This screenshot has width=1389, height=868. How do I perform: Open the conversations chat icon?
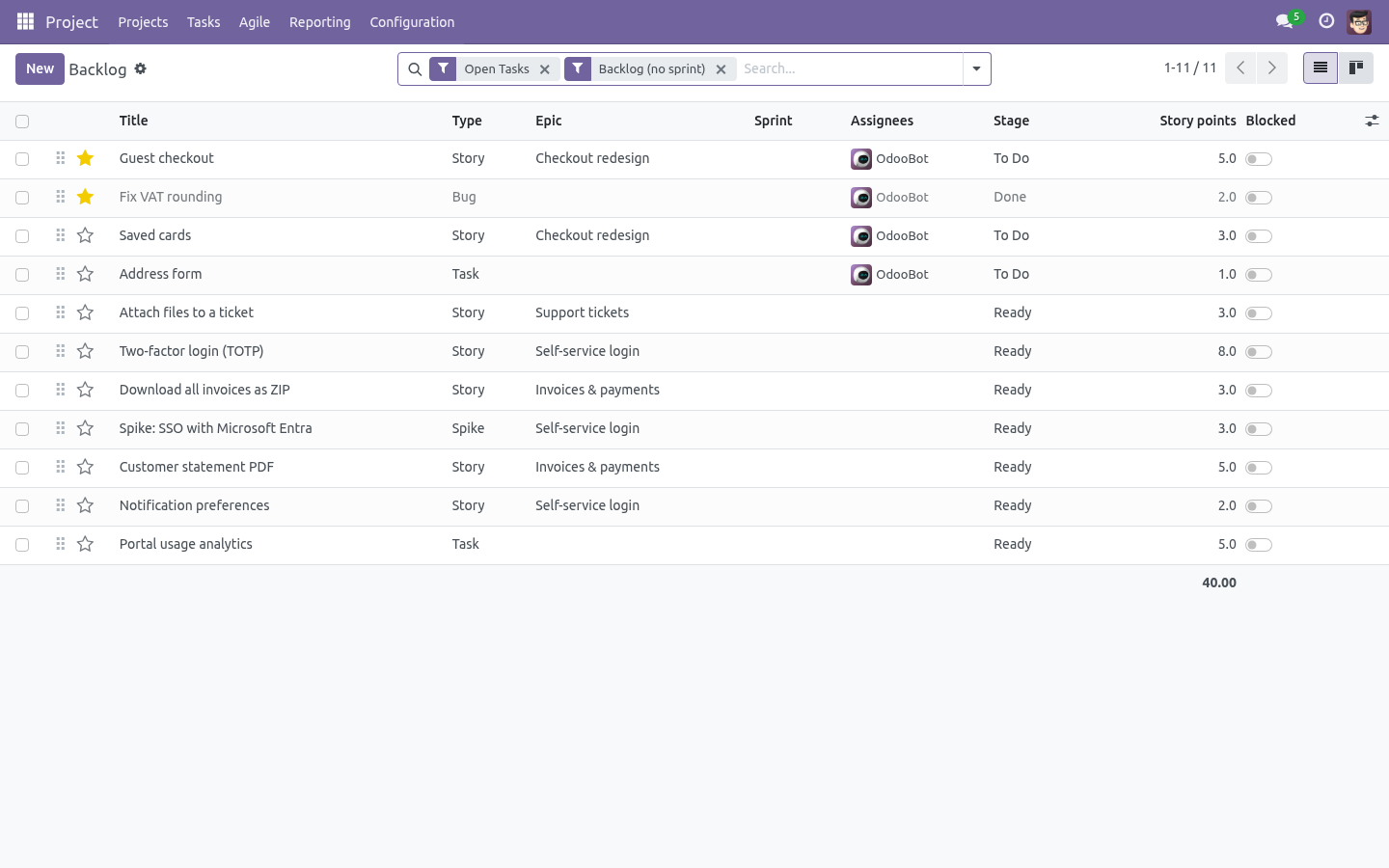click(x=1284, y=21)
